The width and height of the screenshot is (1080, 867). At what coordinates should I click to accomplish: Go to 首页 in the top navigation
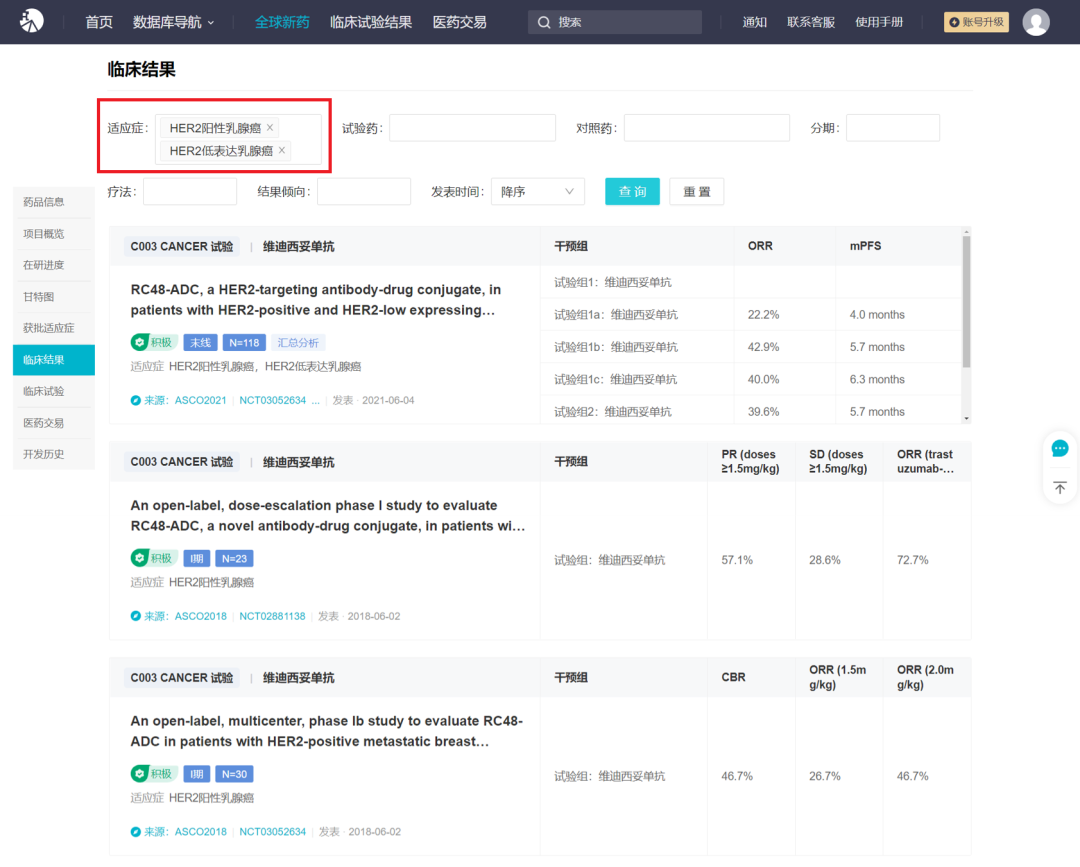pos(98,22)
